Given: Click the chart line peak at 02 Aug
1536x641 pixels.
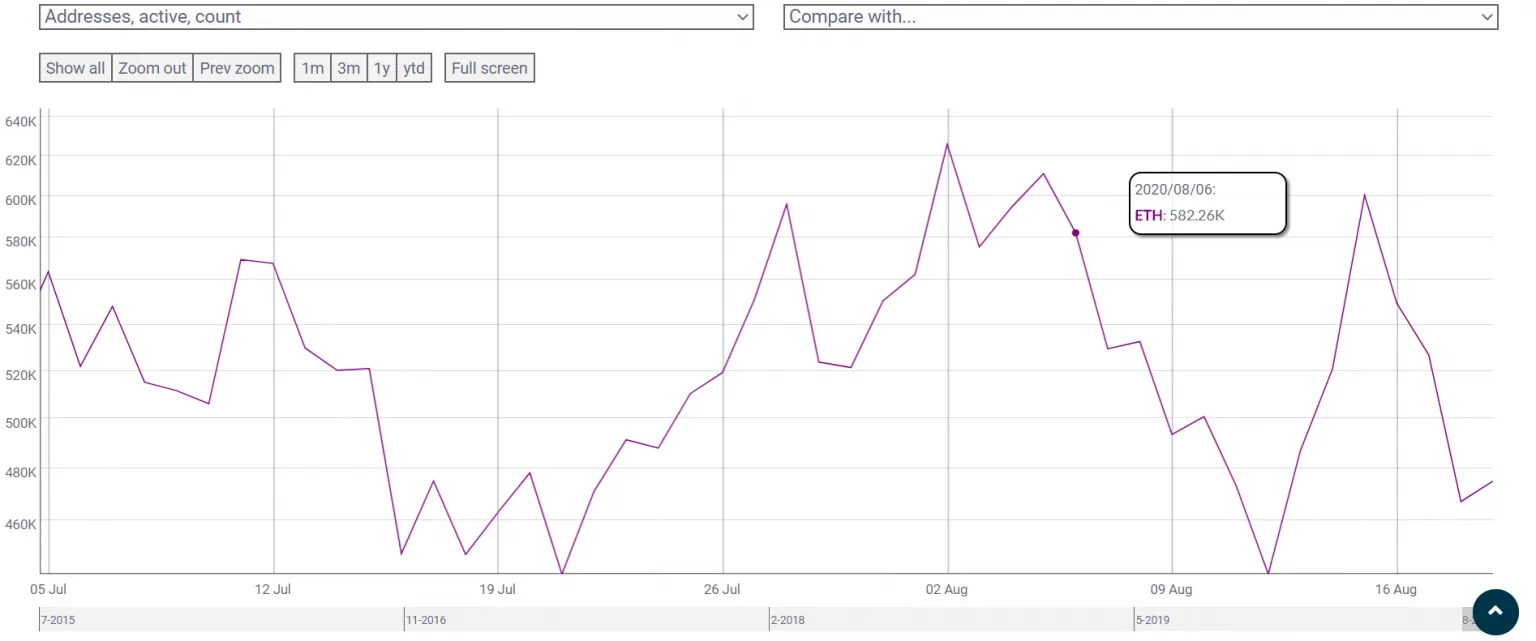Looking at the screenshot, I should 947,144.
